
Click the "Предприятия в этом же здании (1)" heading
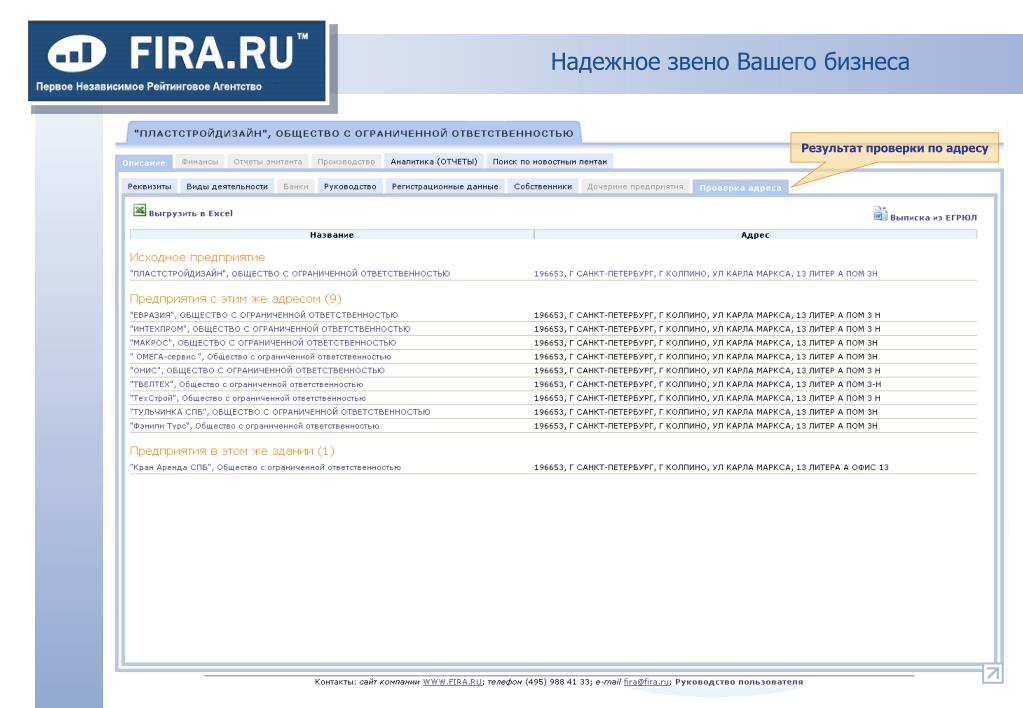[x=232, y=451]
